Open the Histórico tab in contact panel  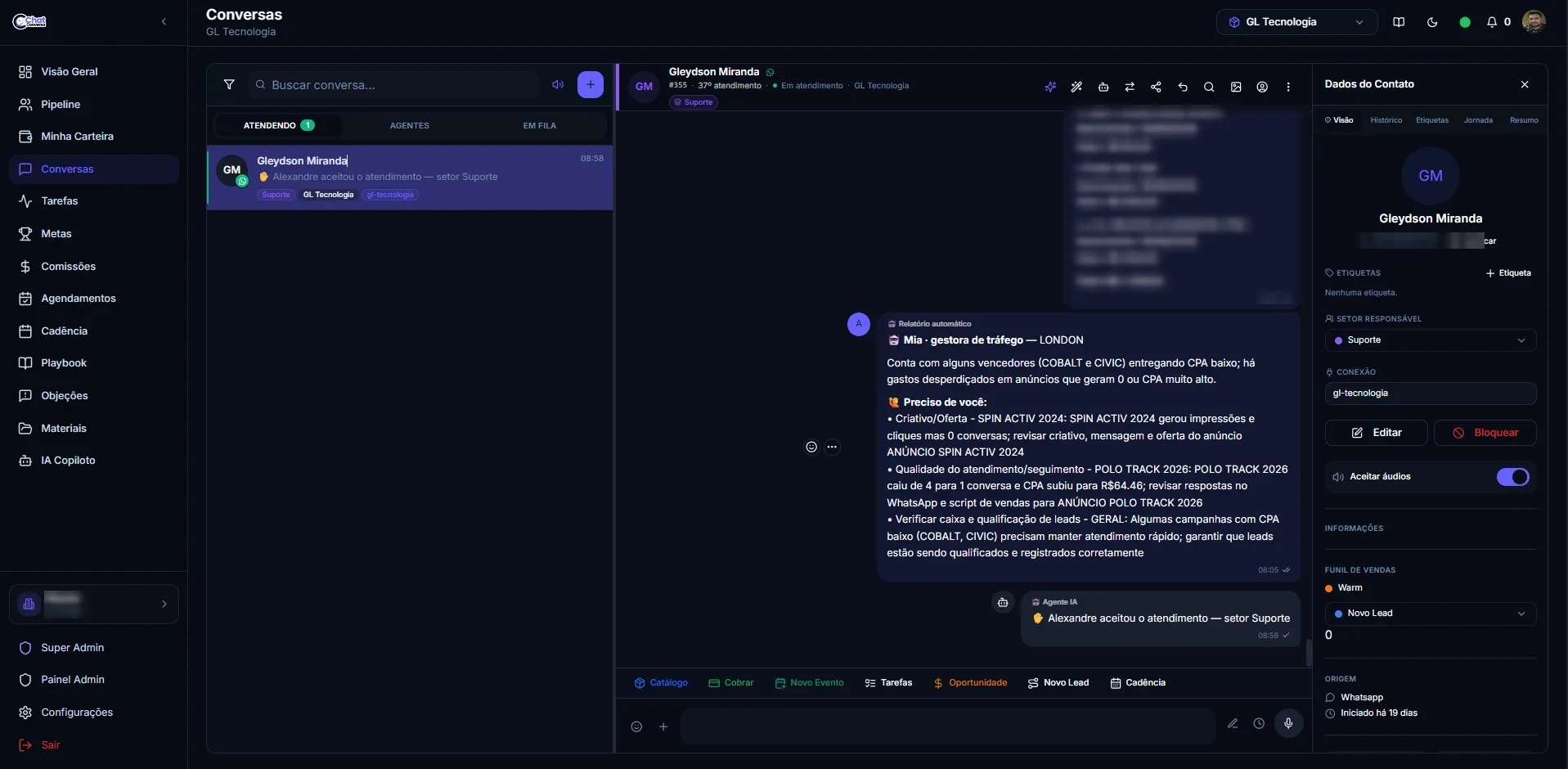(1386, 120)
